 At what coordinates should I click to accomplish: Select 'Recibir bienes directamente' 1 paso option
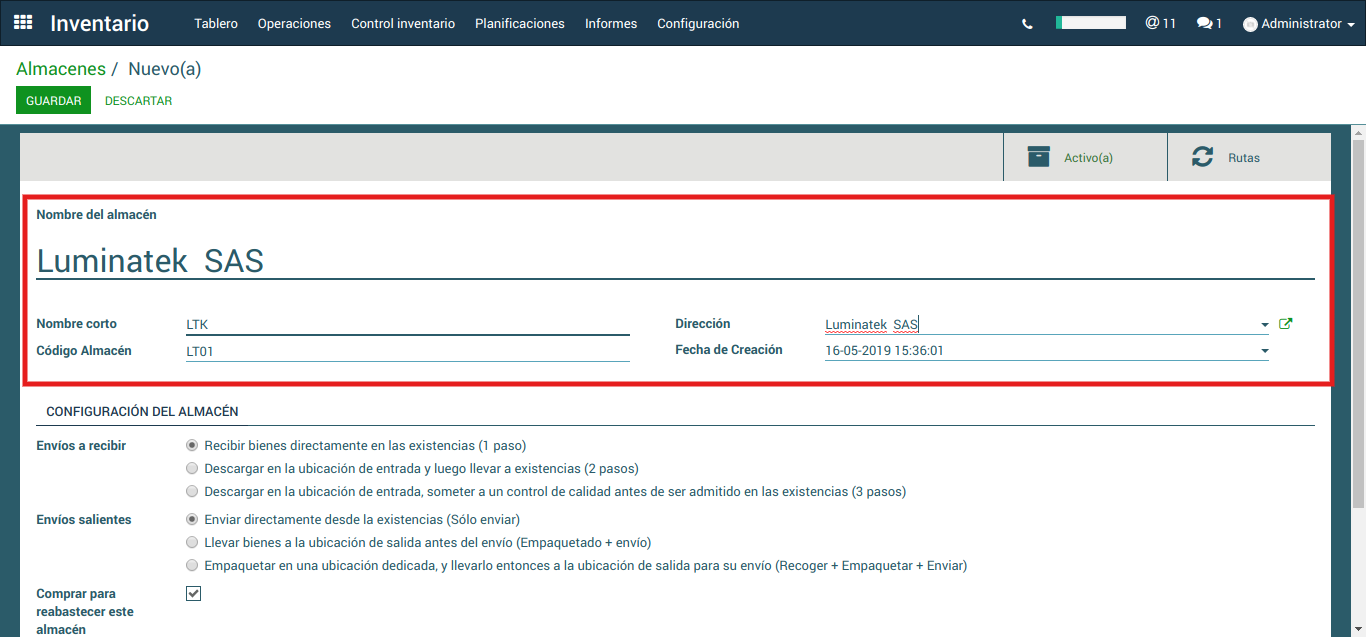pos(192,446)
